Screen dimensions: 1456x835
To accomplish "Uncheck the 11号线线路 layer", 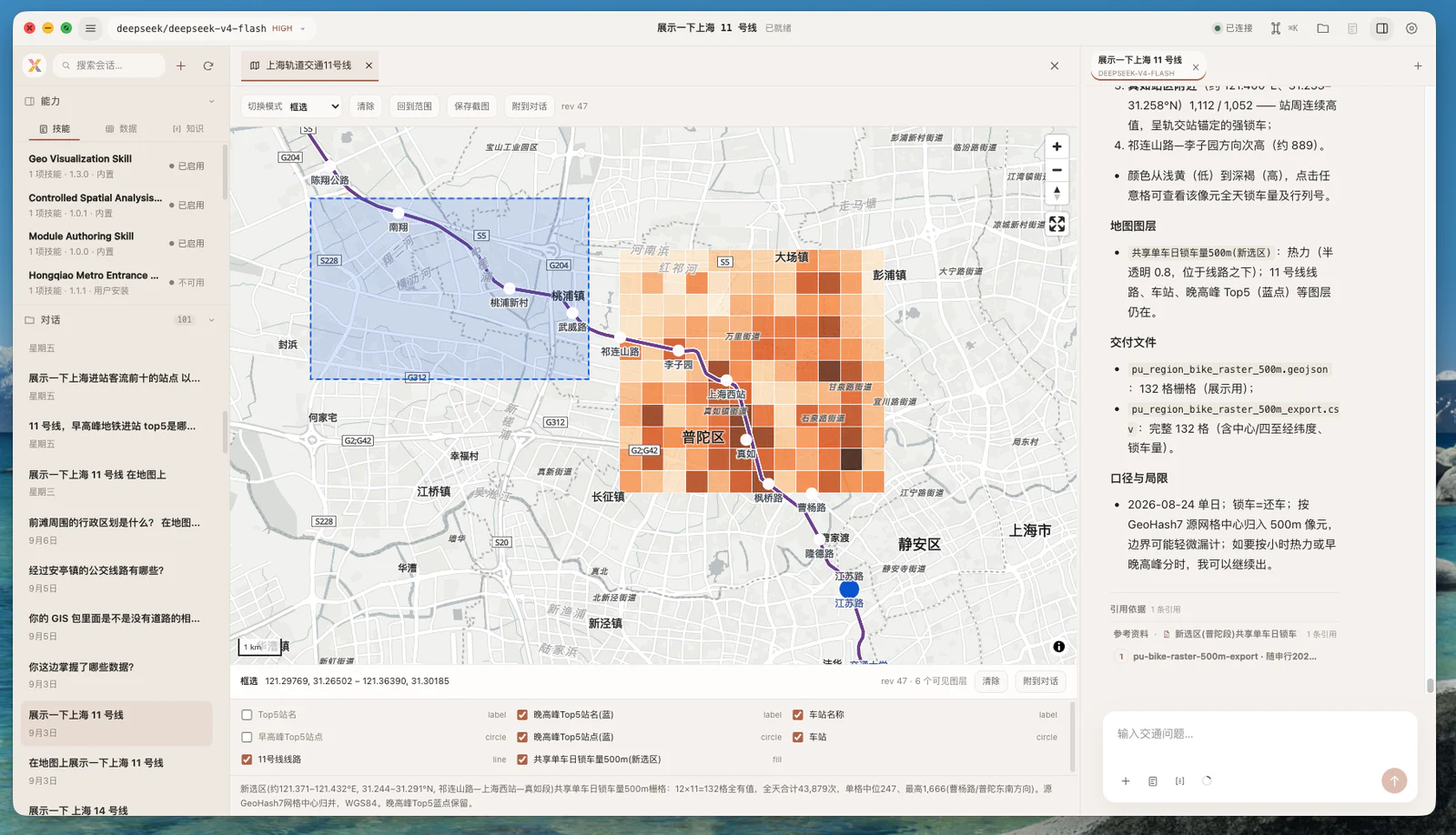I will pyautogui.click(x=247, y=760).
